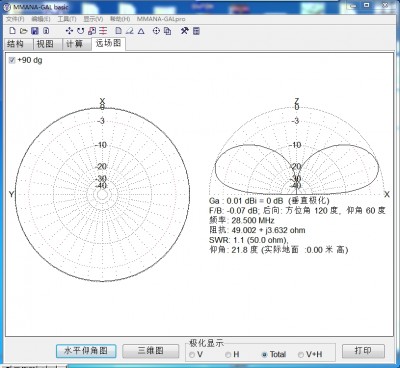
Task: Click the crosshair target icon
Action: 156,31
